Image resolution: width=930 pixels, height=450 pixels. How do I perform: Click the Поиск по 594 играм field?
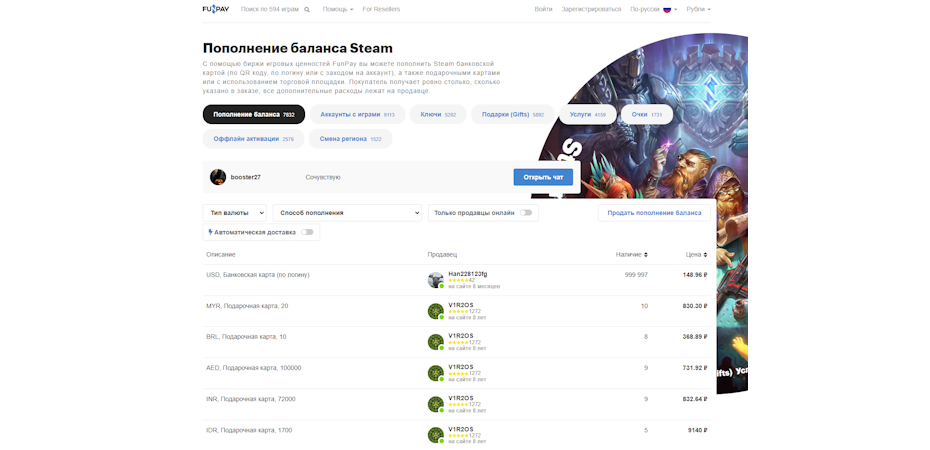[268, 9]
